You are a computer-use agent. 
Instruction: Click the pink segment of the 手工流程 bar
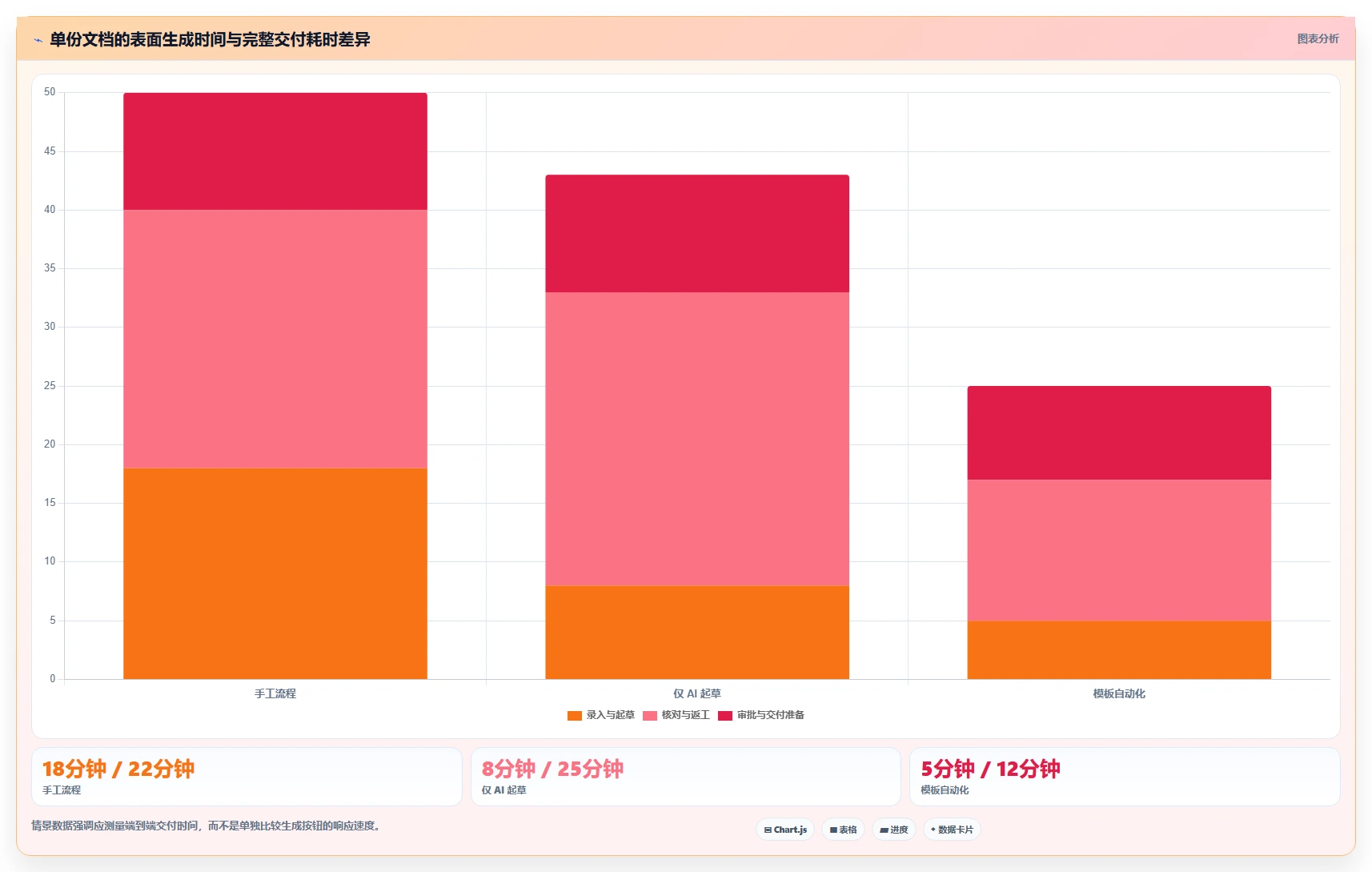tap(275, 339)
